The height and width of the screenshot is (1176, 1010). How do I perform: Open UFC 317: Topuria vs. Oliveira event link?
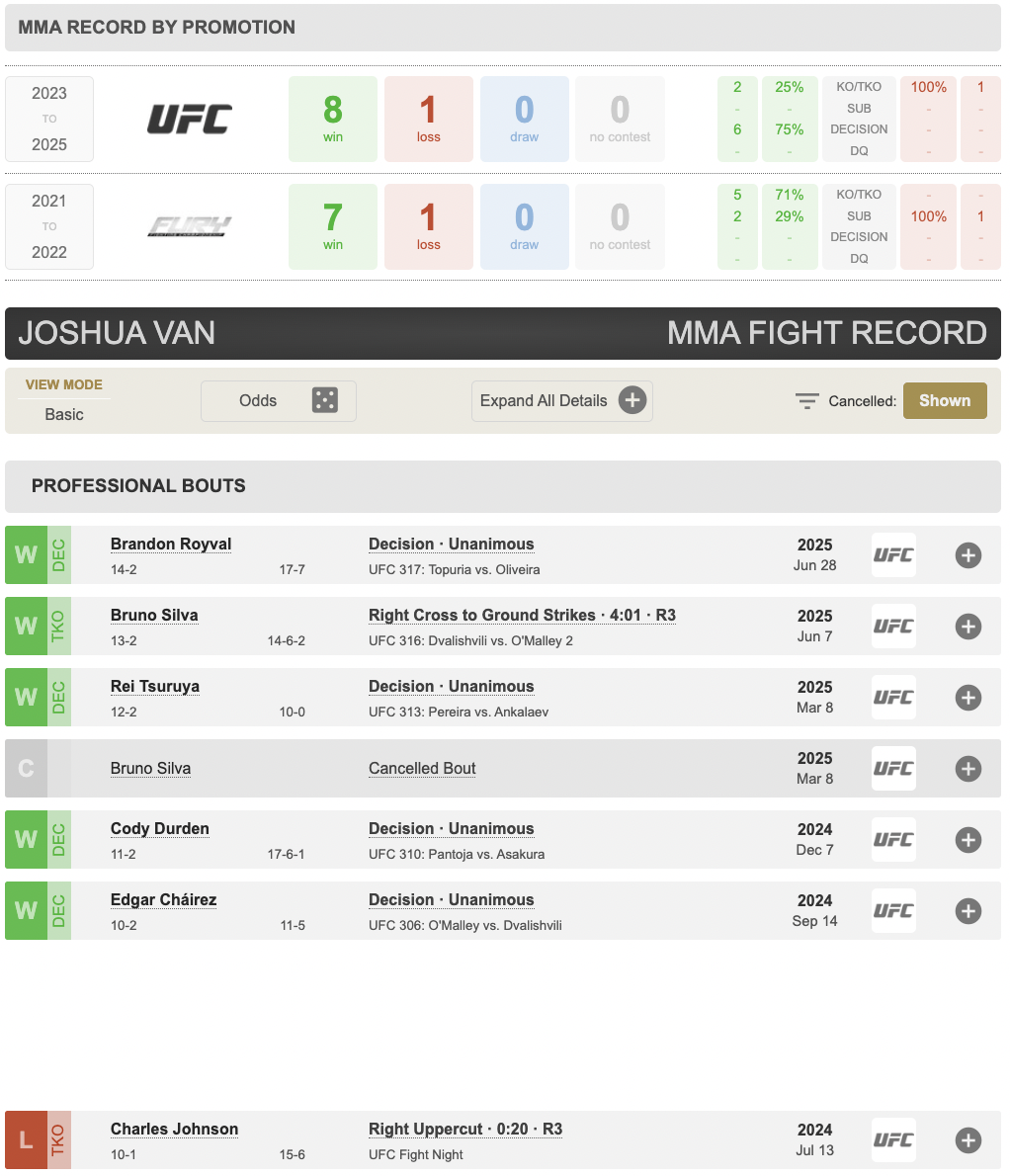click(454, 569)
